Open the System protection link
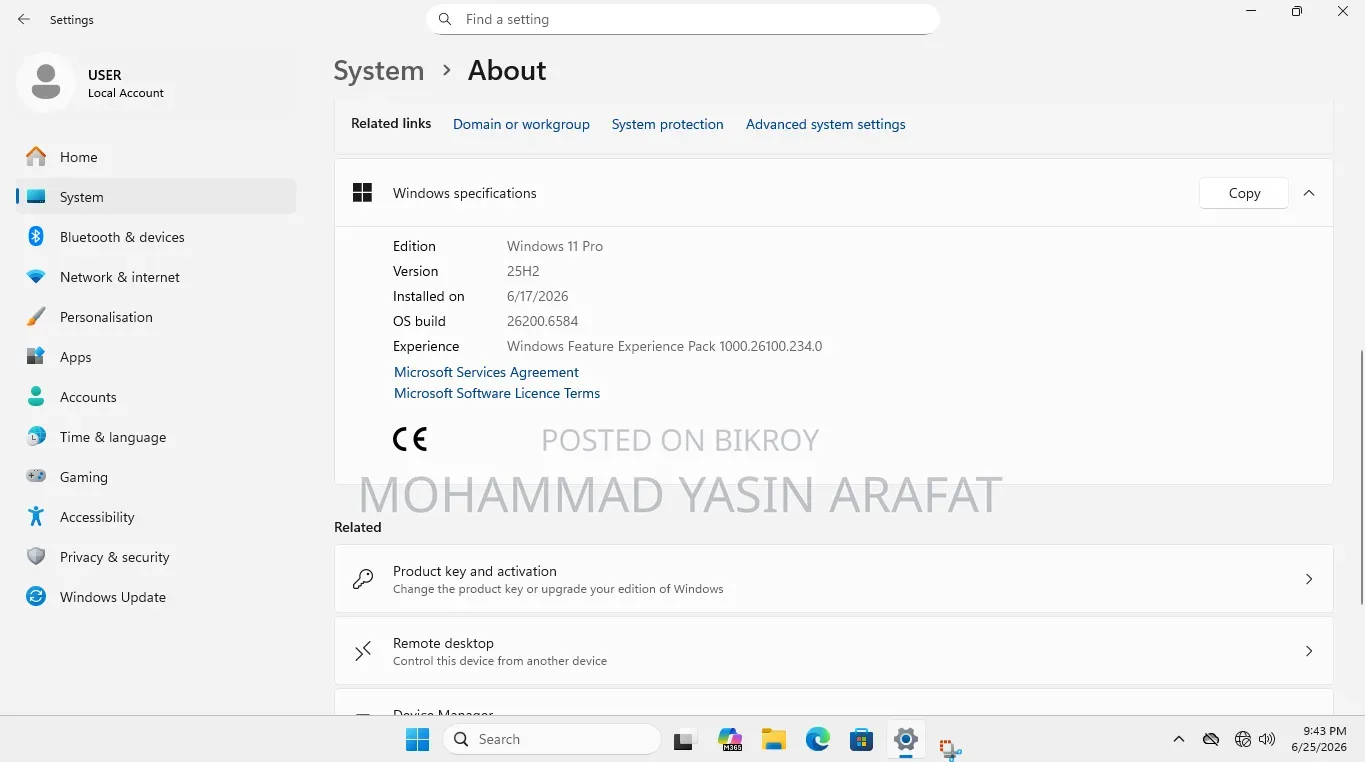The height and width of the screenshot is (762, 1365). pyautogui.click(x=667, y=124)
